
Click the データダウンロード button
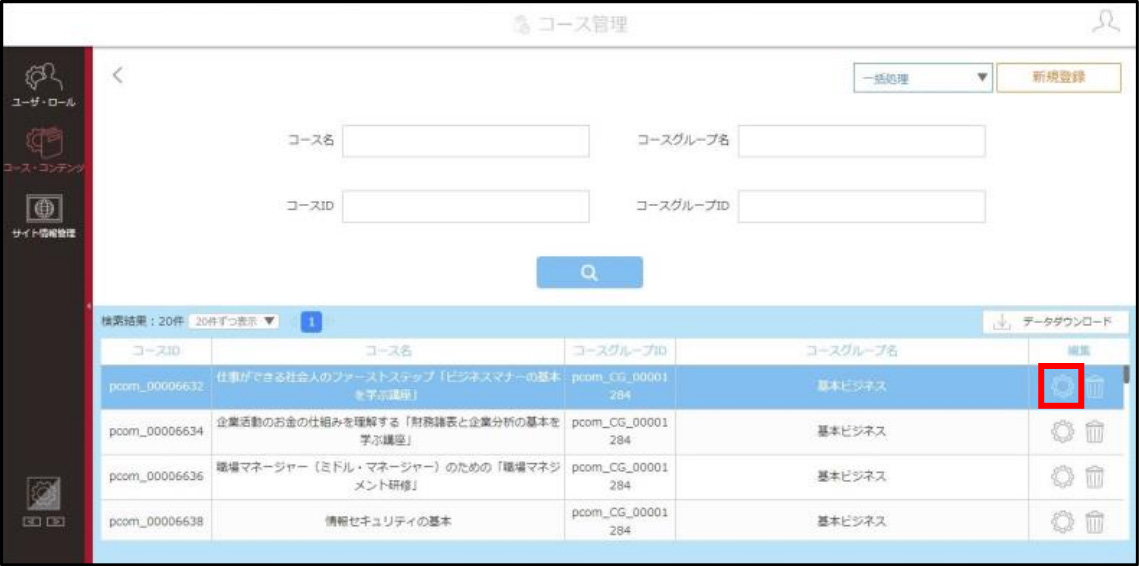pos(1055,322)
